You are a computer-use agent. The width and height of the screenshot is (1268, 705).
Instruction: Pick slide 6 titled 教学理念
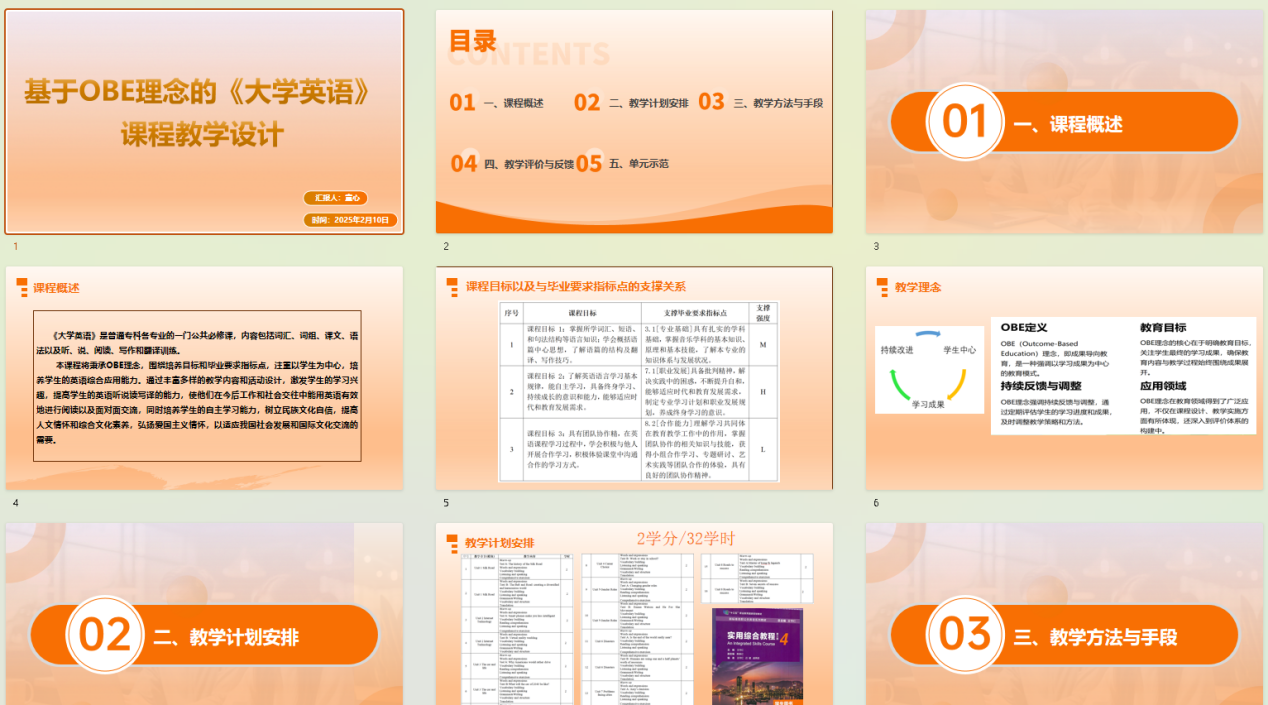1064,378
